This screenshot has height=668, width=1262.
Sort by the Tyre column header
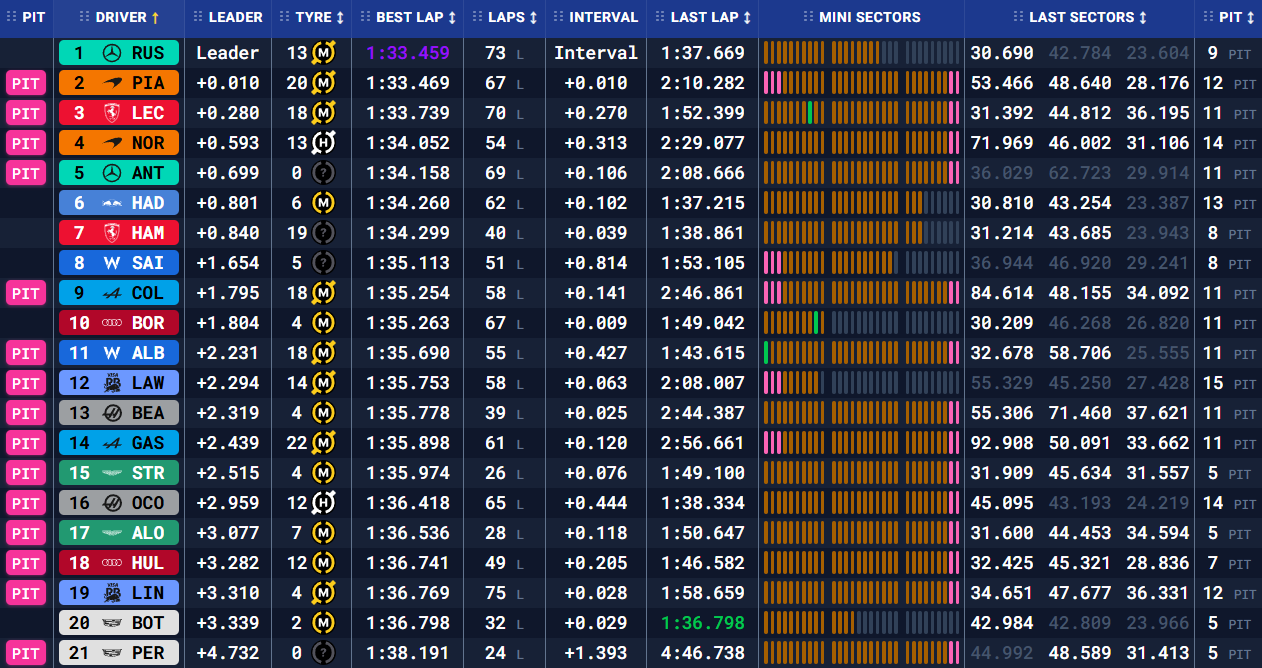pos(312,17)
